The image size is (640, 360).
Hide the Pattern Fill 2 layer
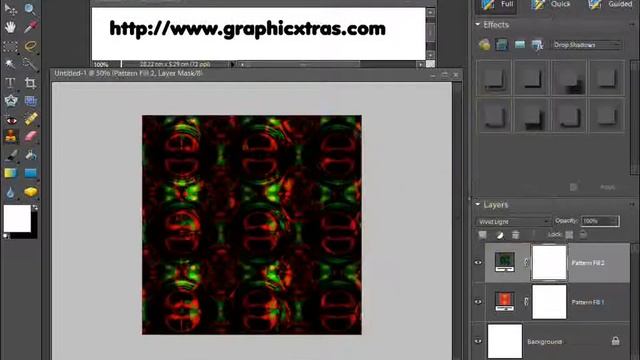point(478,262)
